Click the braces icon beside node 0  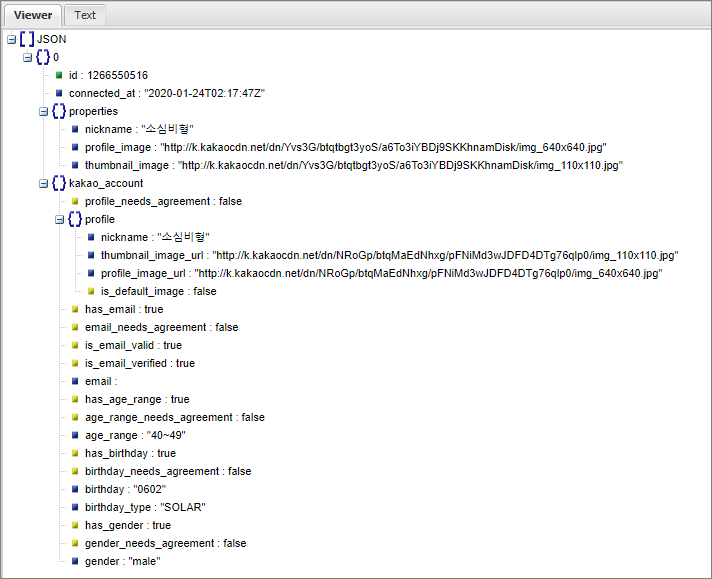(43, 57)
